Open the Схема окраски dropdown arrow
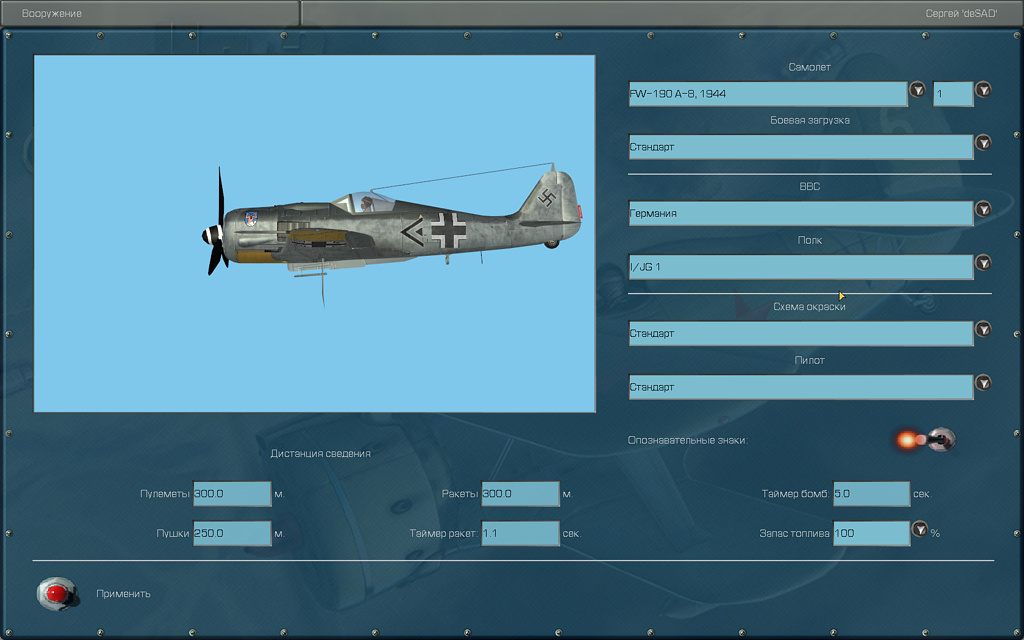This screenshot has width=1024, height=640. pos(983,330)
